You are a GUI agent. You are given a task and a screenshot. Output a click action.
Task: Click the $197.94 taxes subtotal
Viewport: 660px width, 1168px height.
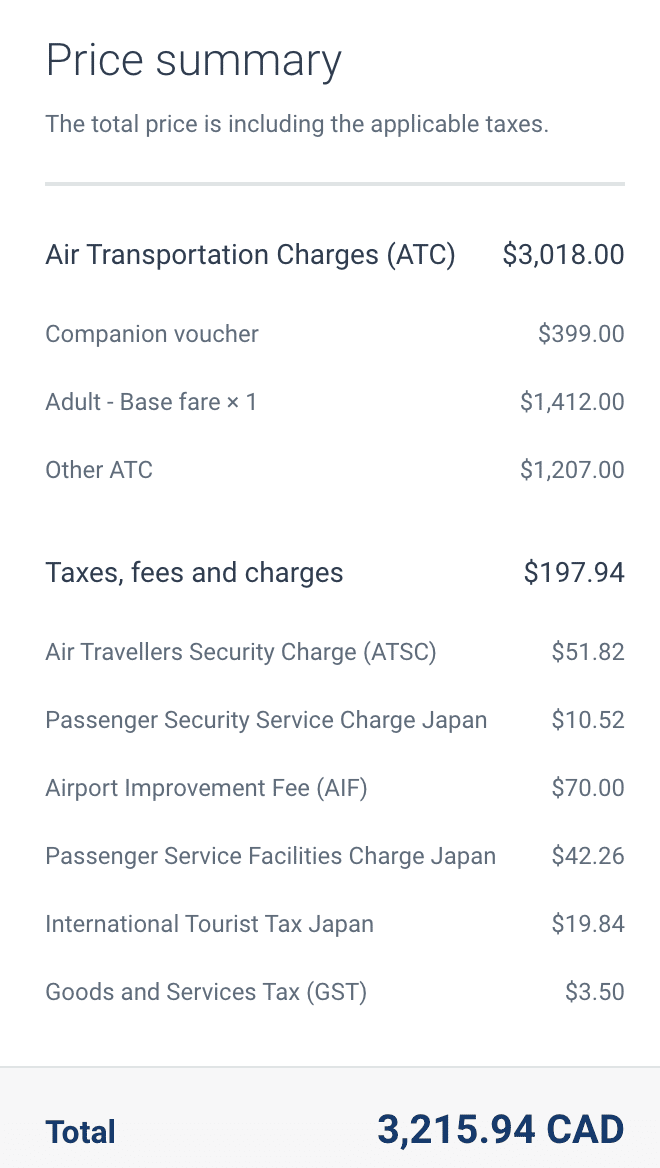click(574, 573)
